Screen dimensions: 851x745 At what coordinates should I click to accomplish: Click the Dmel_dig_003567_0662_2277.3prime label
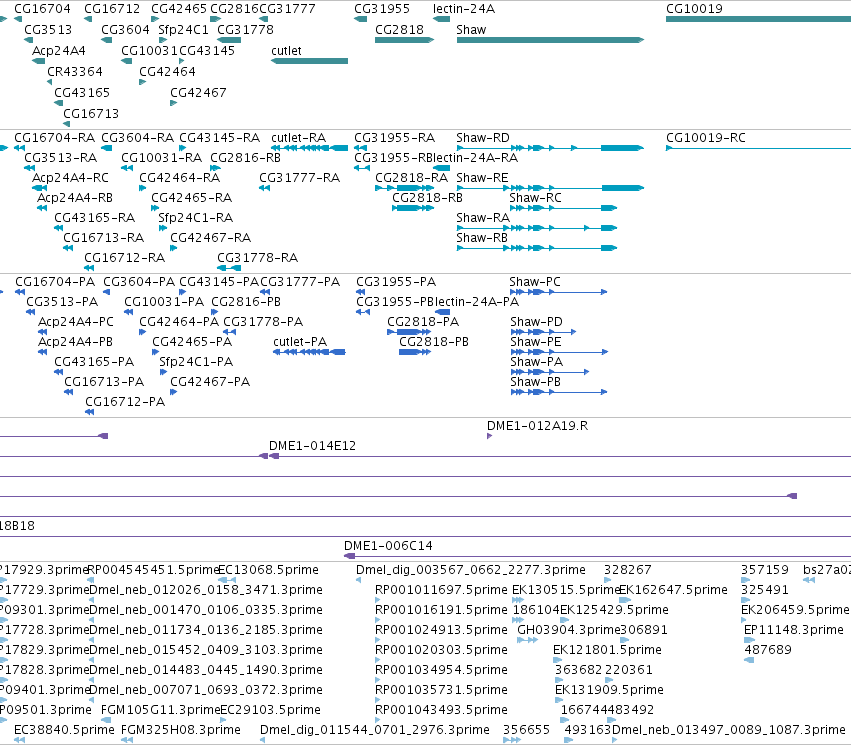coord(471,570)
